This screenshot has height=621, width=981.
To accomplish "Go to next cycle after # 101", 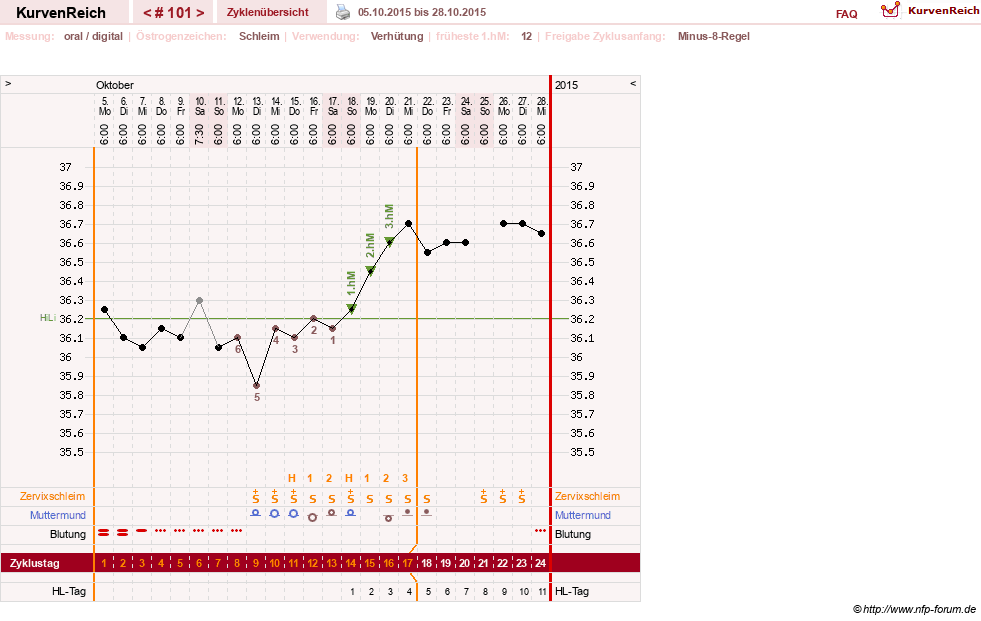I will click(200, 13).
